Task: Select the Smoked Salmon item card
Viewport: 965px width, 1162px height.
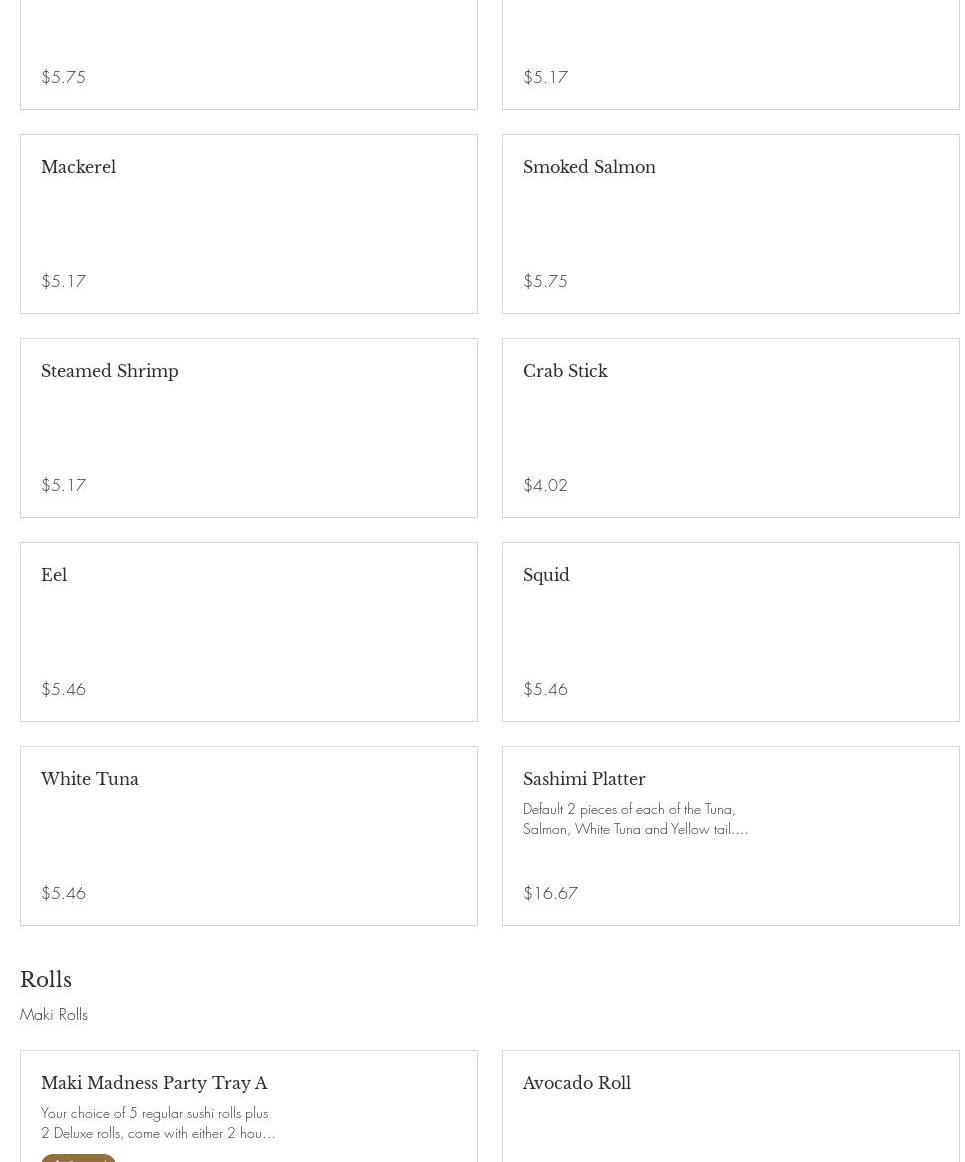Action: [730, 224]
